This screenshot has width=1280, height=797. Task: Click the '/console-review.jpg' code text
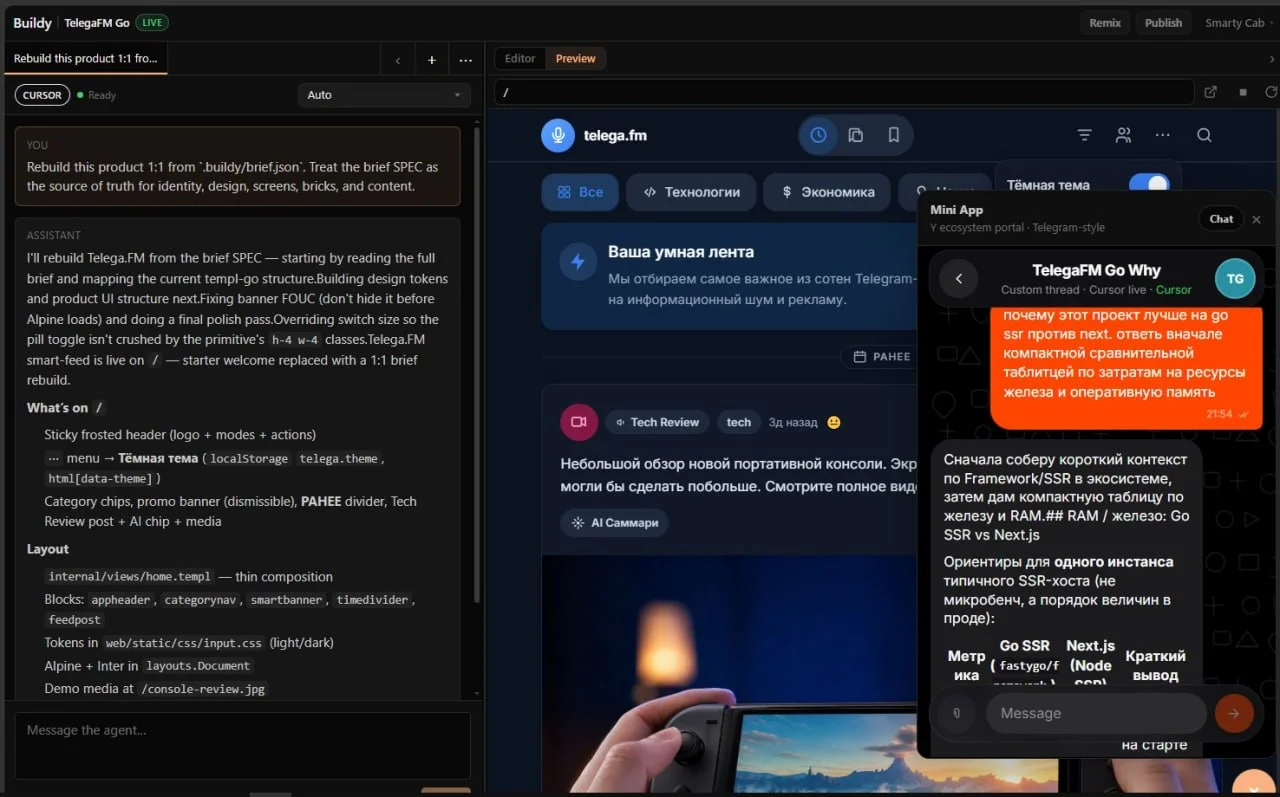pyautogui.click(x=203, y=689)
